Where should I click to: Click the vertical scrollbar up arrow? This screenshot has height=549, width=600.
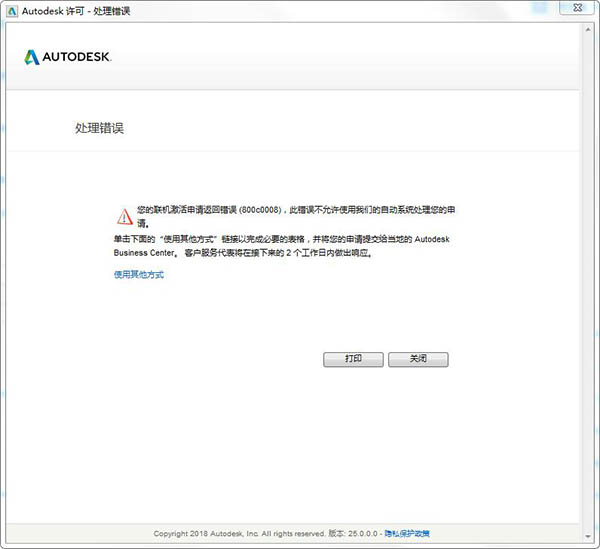click(x=588, y=30)
